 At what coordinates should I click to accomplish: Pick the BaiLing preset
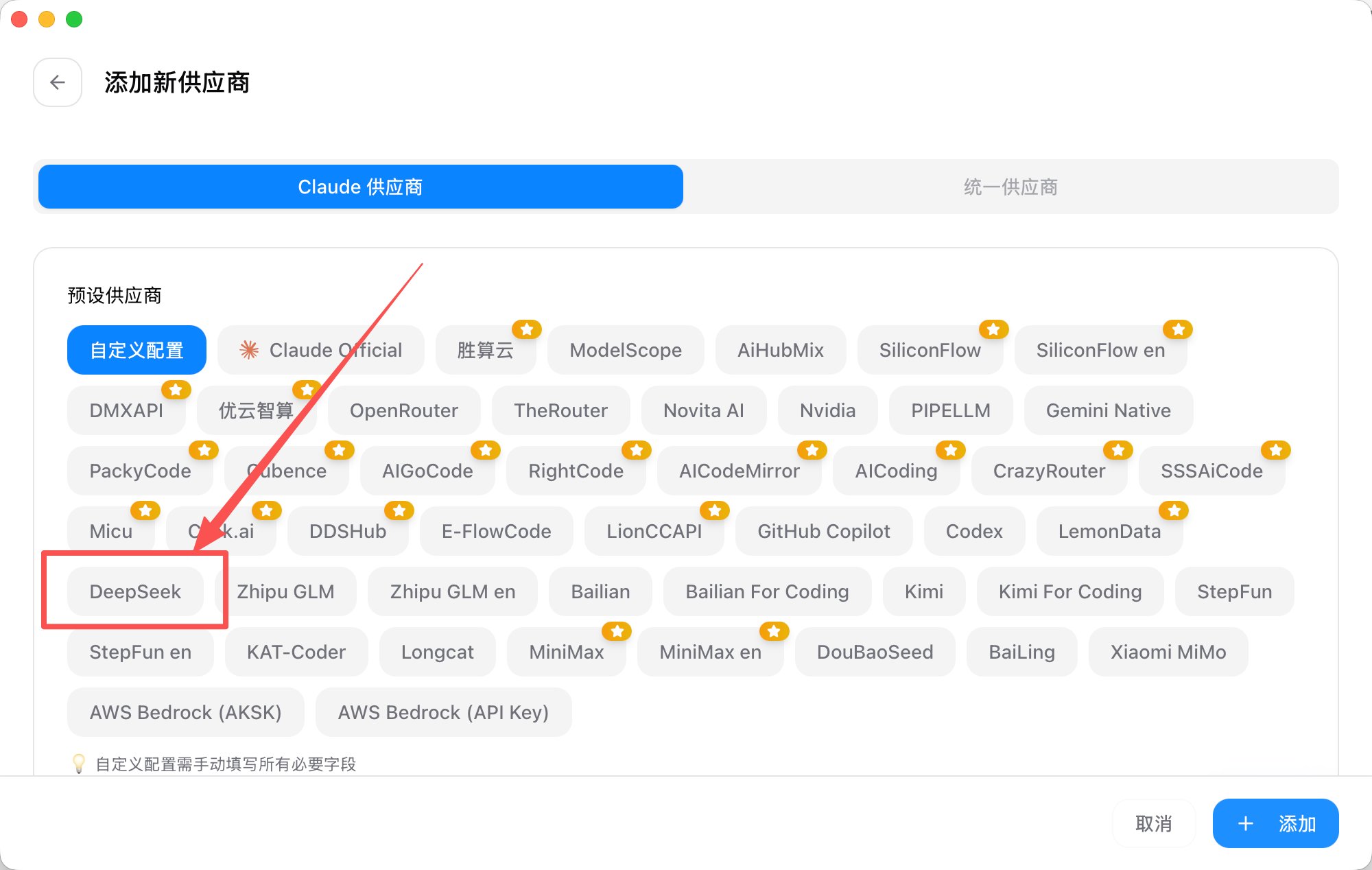[x=1022, y=652]
